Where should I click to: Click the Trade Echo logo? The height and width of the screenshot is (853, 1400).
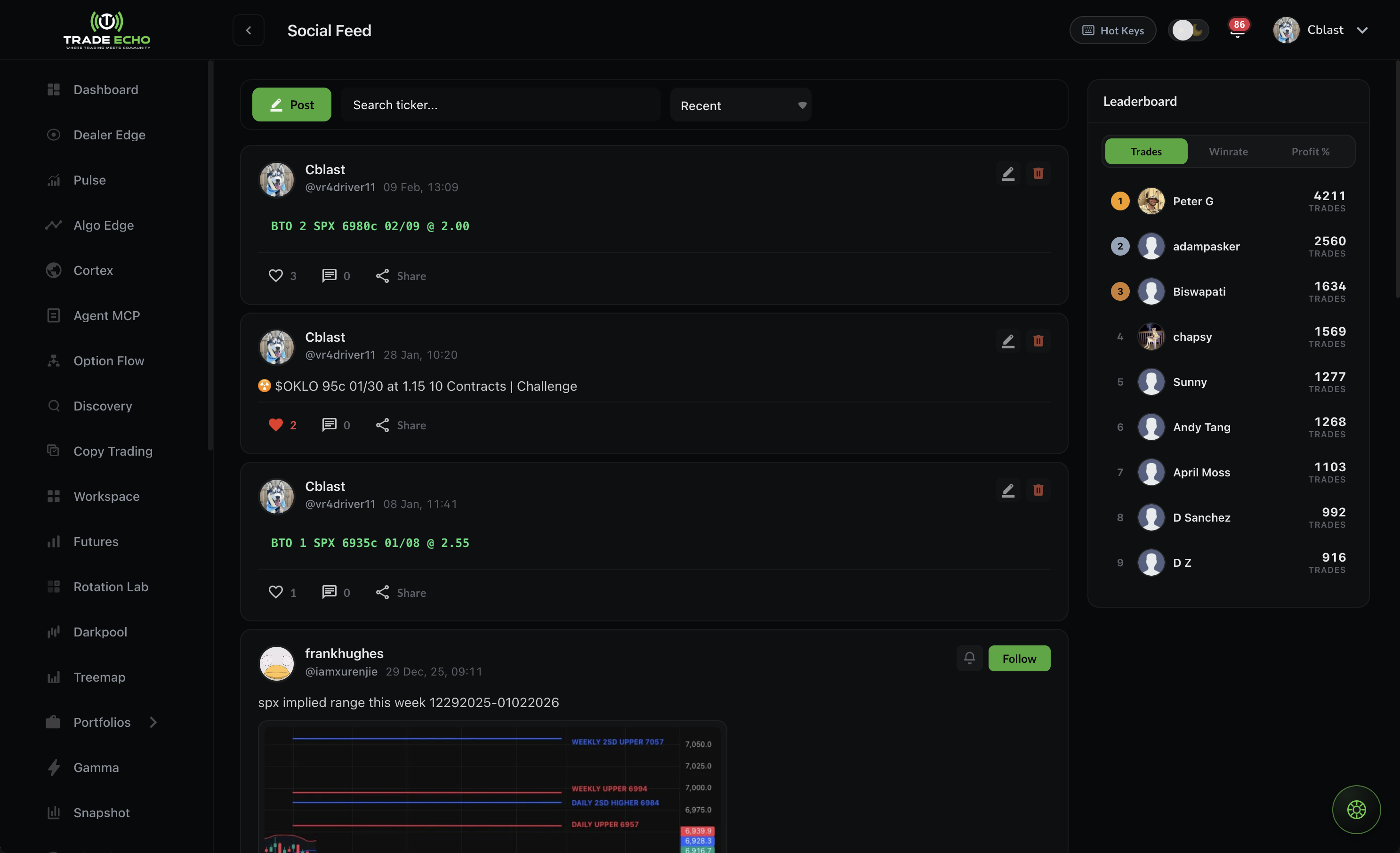click(107, 30)
